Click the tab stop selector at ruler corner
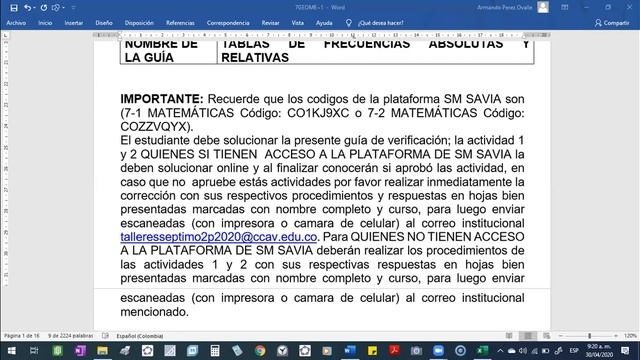 (x=5, y=36)
